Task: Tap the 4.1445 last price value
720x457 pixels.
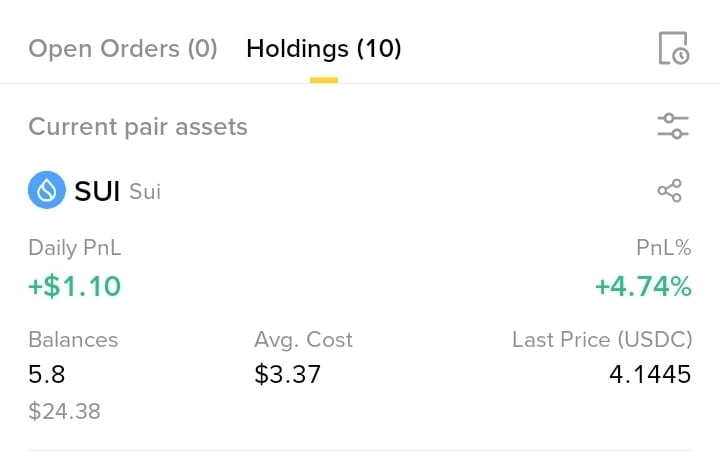Action: click(650, 374)
